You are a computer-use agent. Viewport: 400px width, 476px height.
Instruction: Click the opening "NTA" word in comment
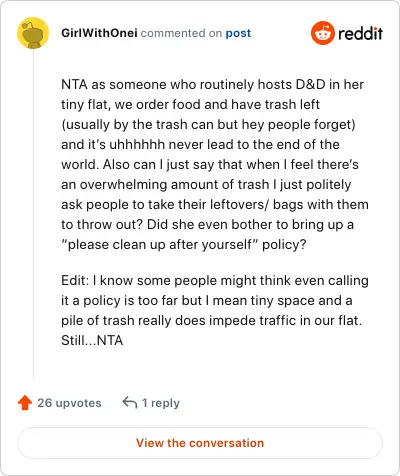point(74,84)
